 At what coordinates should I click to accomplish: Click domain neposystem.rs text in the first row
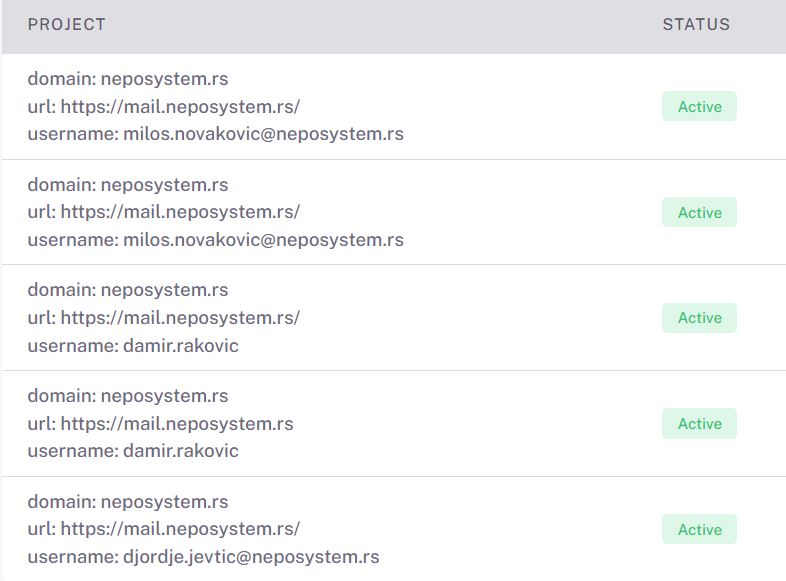point(128,79)
